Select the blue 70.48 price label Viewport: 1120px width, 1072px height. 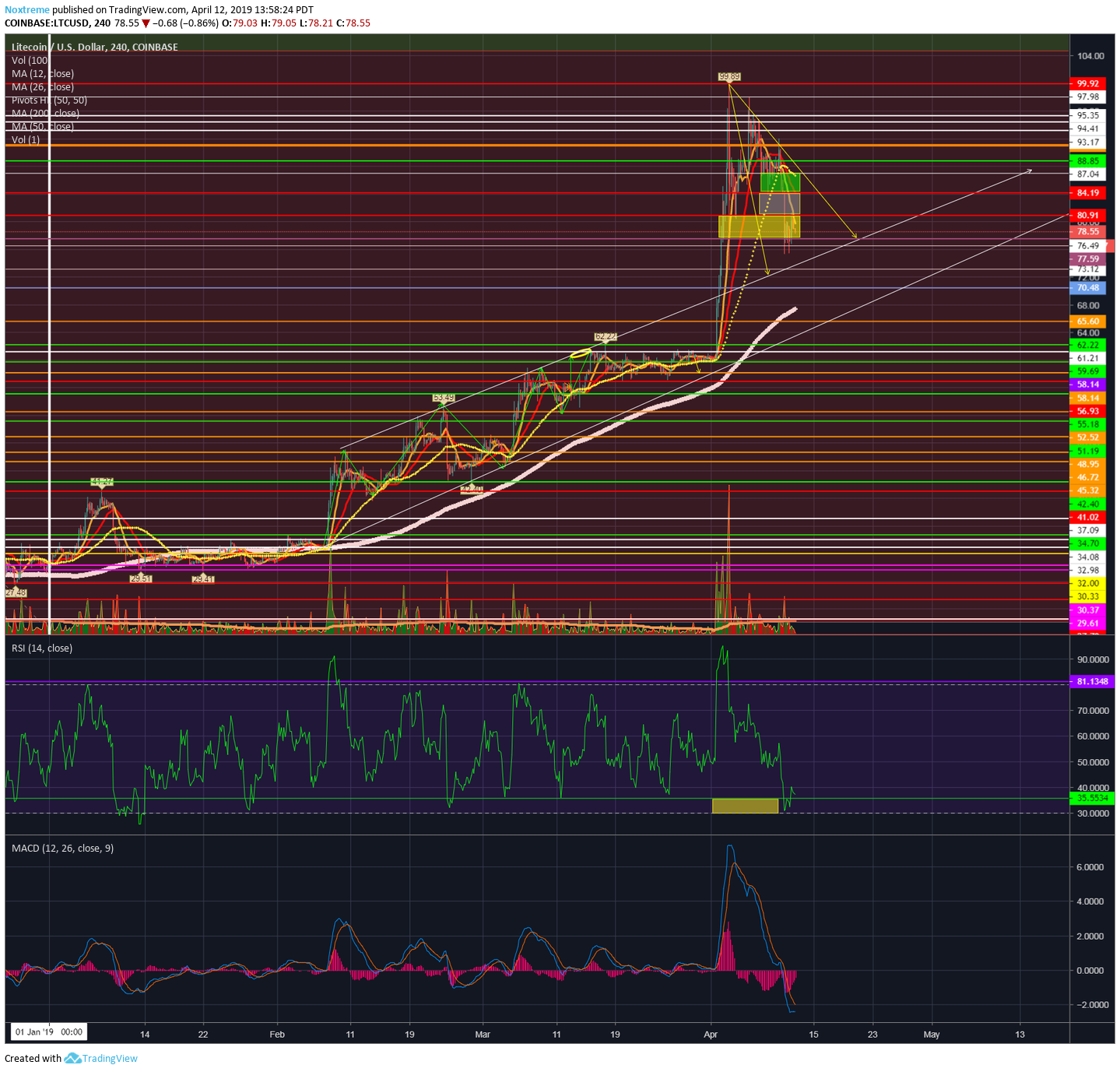click(x=1087, y=287)
